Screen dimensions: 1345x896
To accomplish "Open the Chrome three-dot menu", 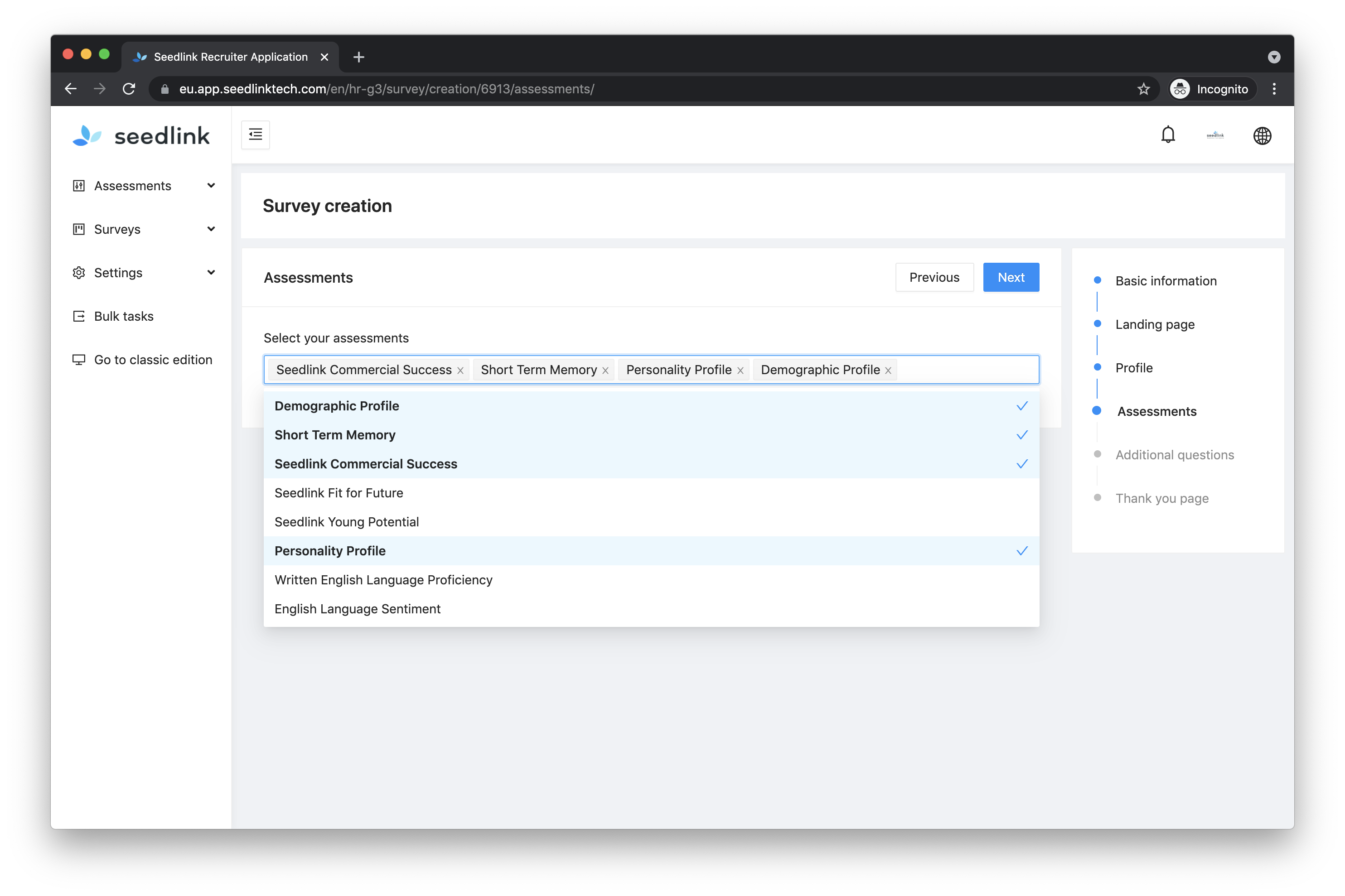I will point(1274,89).
